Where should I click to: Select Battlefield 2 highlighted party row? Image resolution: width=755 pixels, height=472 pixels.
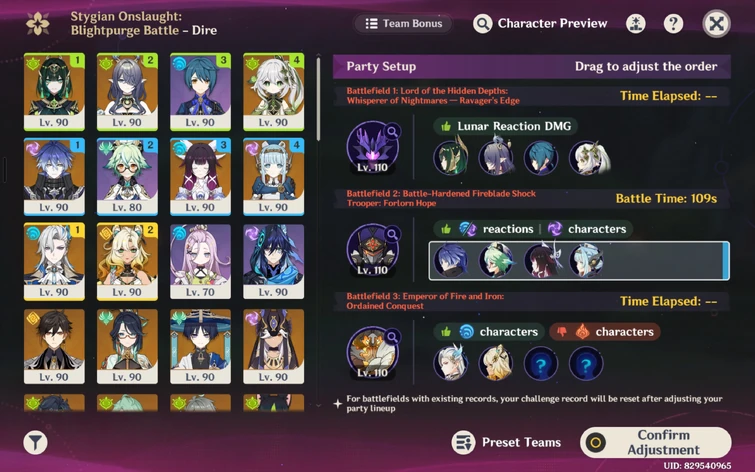tap(579, 261)
